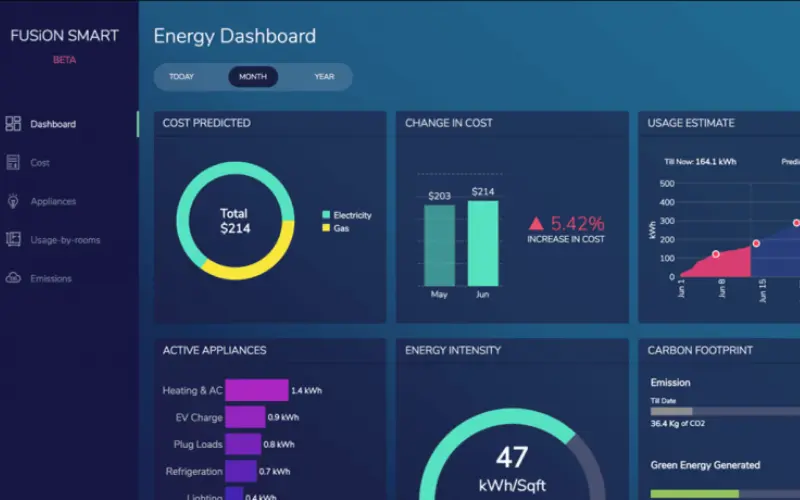Click the May cost bar
Viewport: 800px width, 500px height.
pyautogui.click(x=439, y=245)
